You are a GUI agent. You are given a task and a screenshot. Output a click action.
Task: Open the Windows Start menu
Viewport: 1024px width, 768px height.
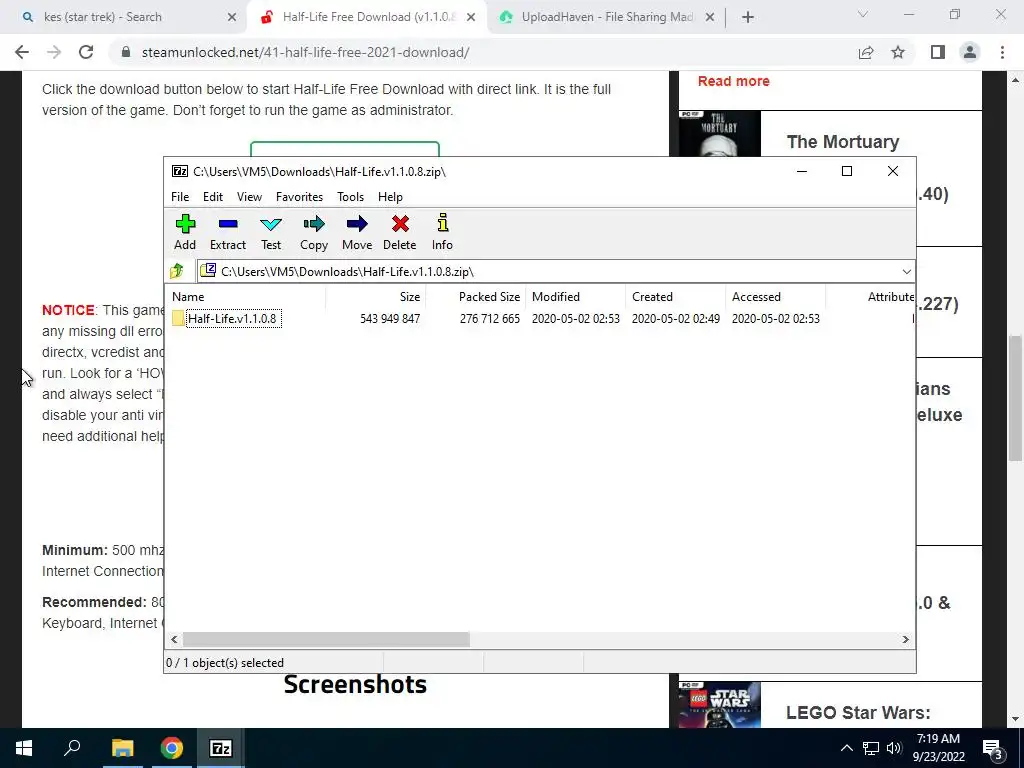pos(24,748)
